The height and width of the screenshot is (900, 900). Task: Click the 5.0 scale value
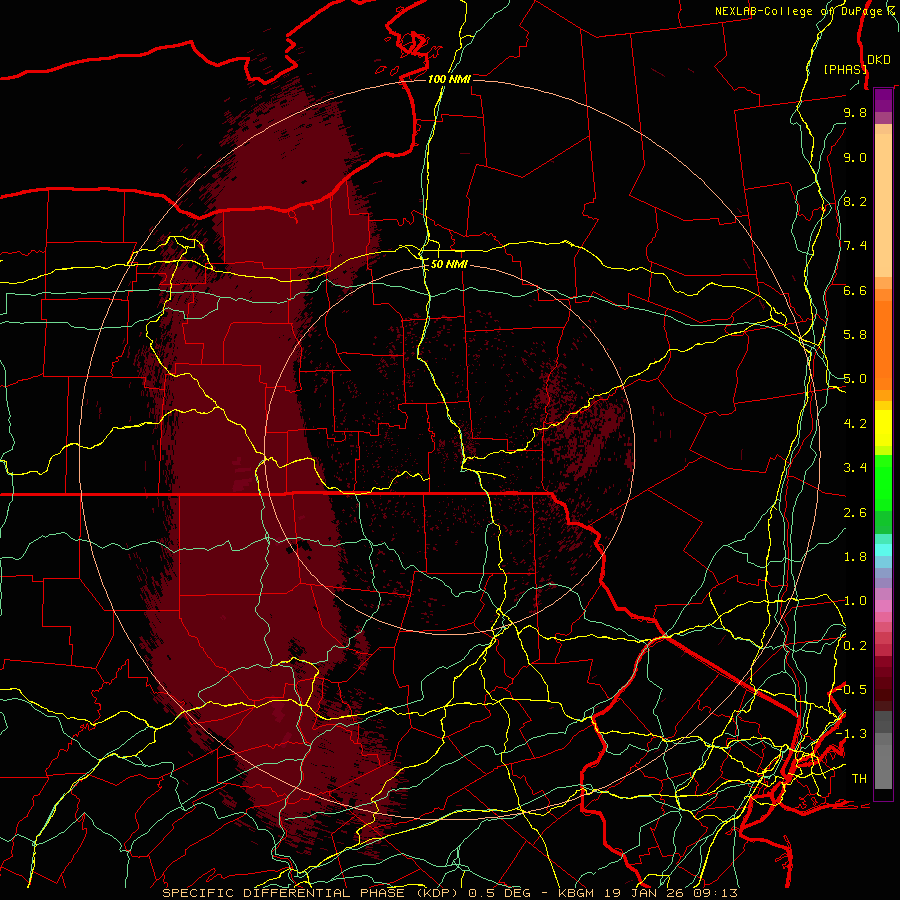tap(855, 379)
